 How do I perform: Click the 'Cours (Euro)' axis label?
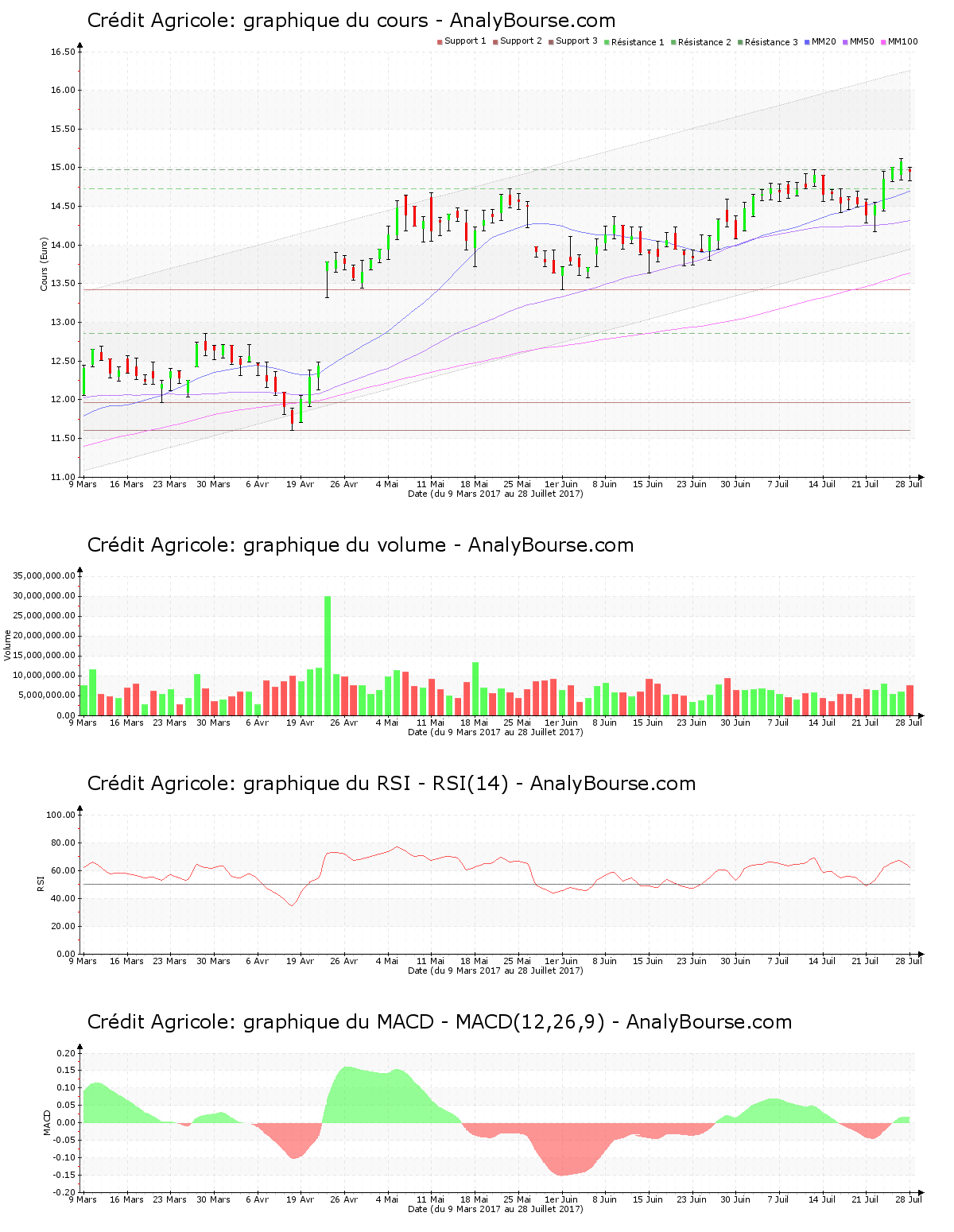(x=45, y=265)
